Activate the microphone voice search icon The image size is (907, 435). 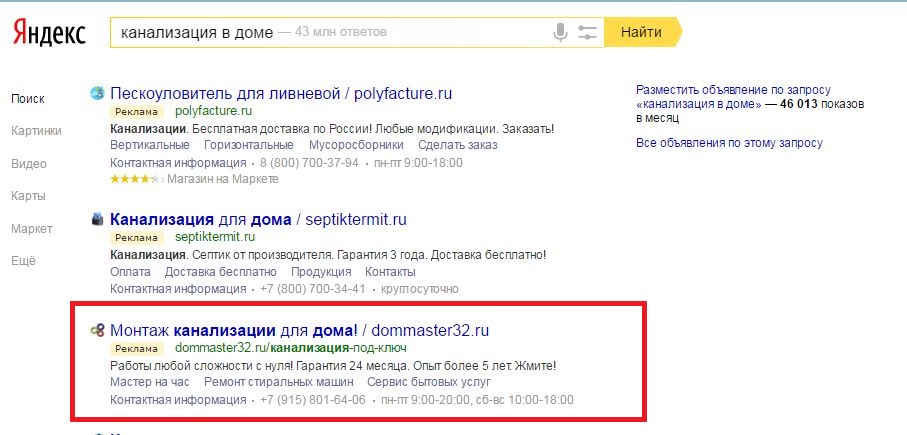[560, 32]
